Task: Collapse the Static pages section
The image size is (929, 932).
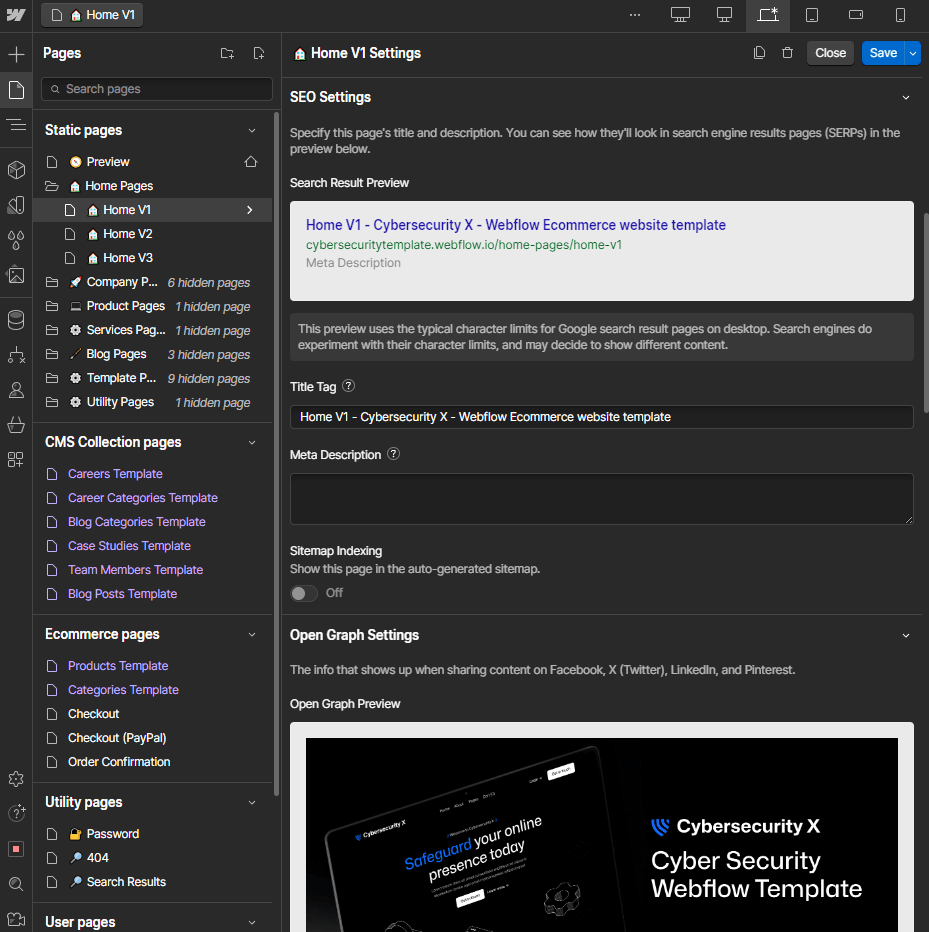Action: 252,129
